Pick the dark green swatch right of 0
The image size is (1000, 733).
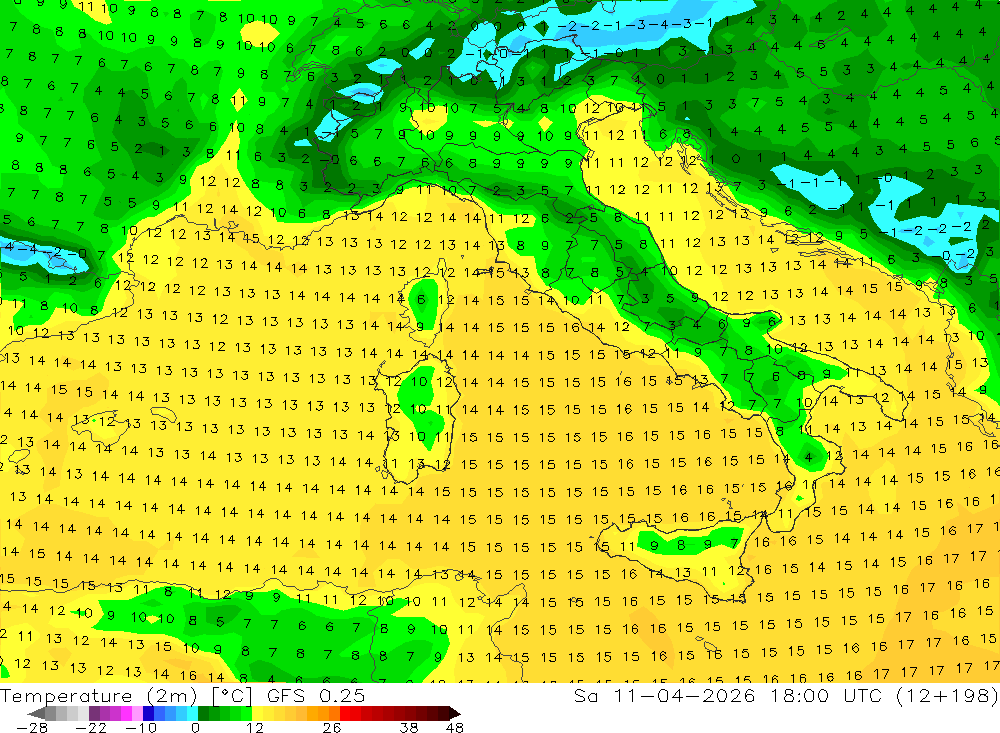[203, 713]
